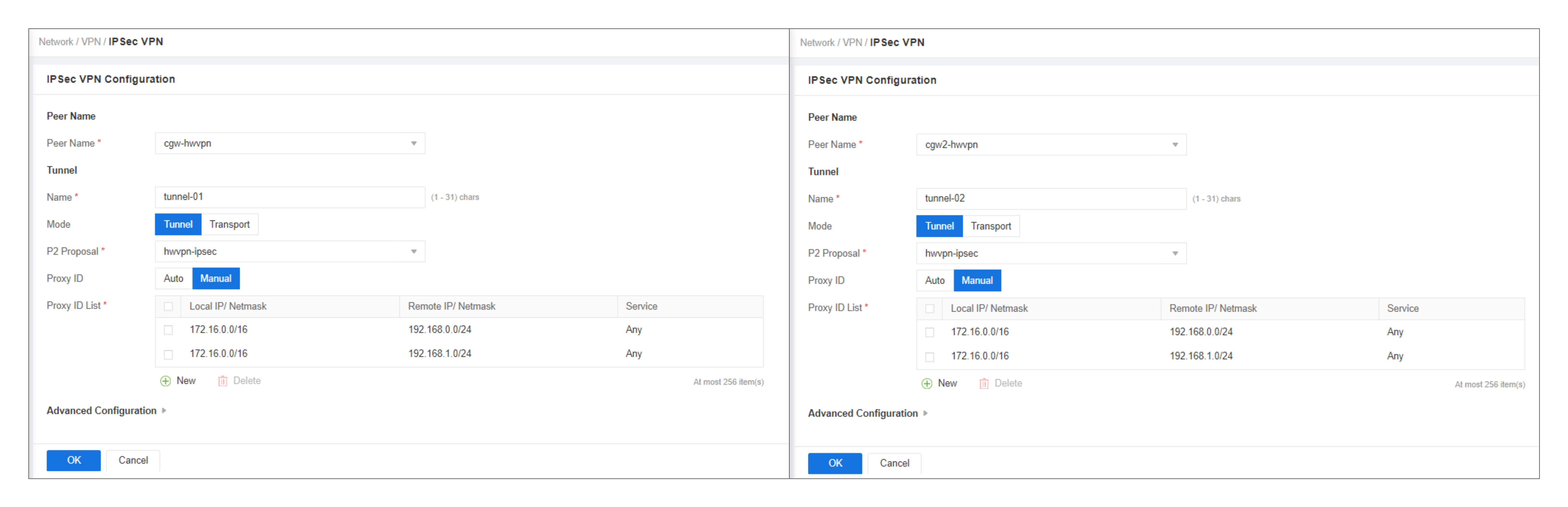
Task: Expand Advanced Configuration in tunnel-02 panel
Action: click(x=868, y=413)
